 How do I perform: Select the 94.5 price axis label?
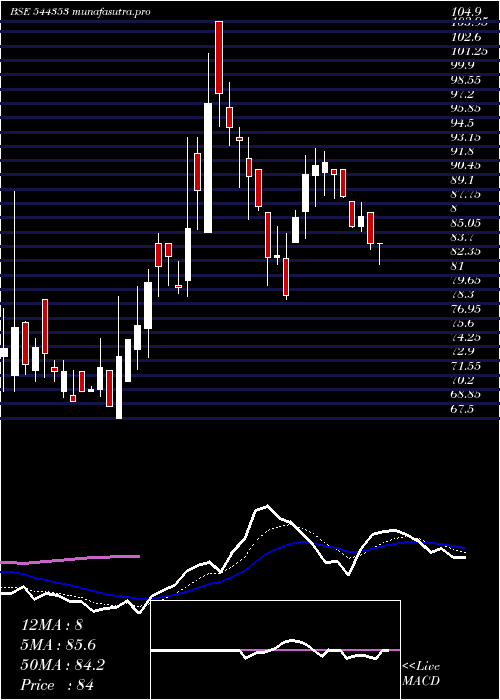click(x=463, y=123)
